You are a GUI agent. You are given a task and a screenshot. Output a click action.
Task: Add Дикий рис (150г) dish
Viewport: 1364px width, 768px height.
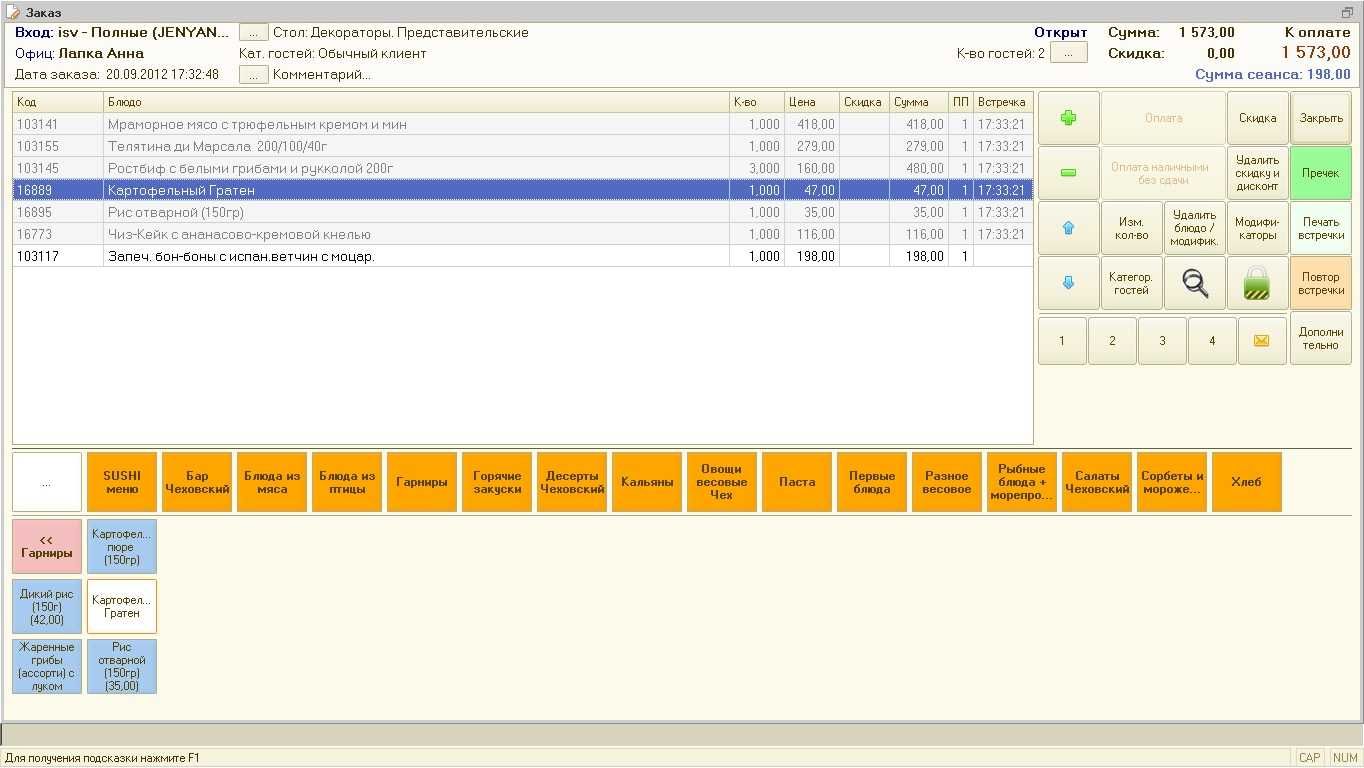[47, 606]
